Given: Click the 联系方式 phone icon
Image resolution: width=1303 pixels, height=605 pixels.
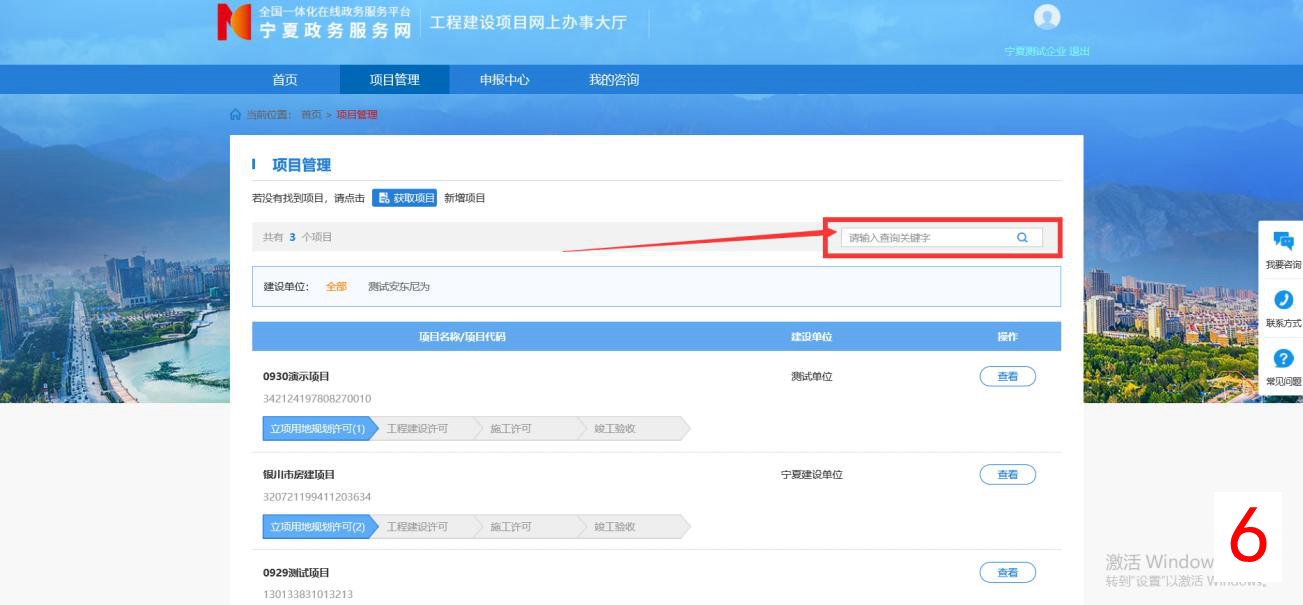Looking at the screenshot, I should click(x=1283, y=300).
